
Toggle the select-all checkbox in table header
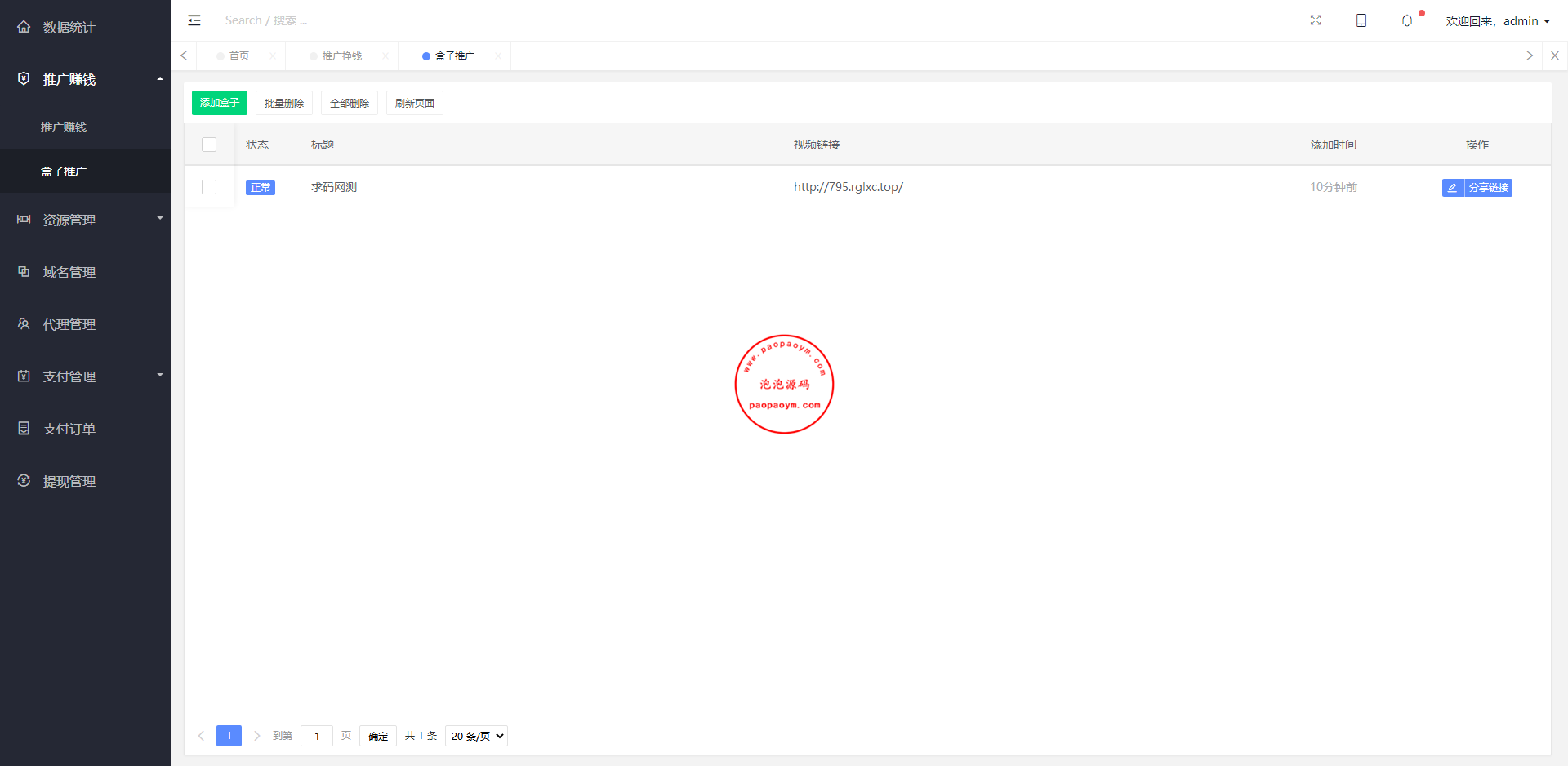coord(209,145)
